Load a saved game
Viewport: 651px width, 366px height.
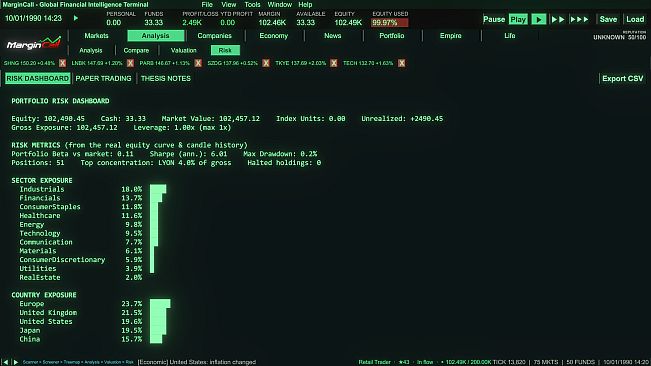[635, 20]
